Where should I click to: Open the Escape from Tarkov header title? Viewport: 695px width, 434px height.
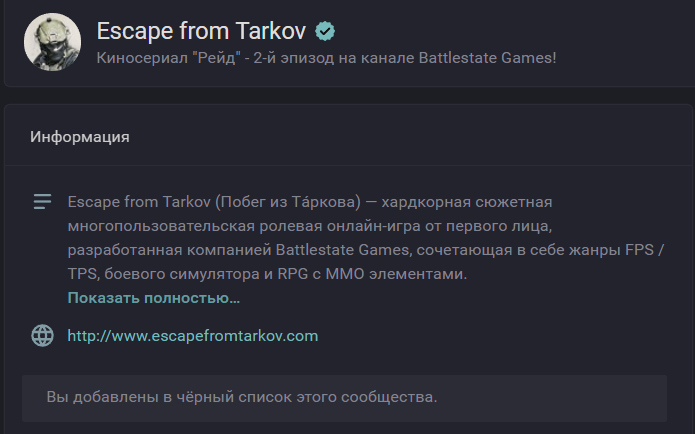pyautogui.click(x=199, y=31)
